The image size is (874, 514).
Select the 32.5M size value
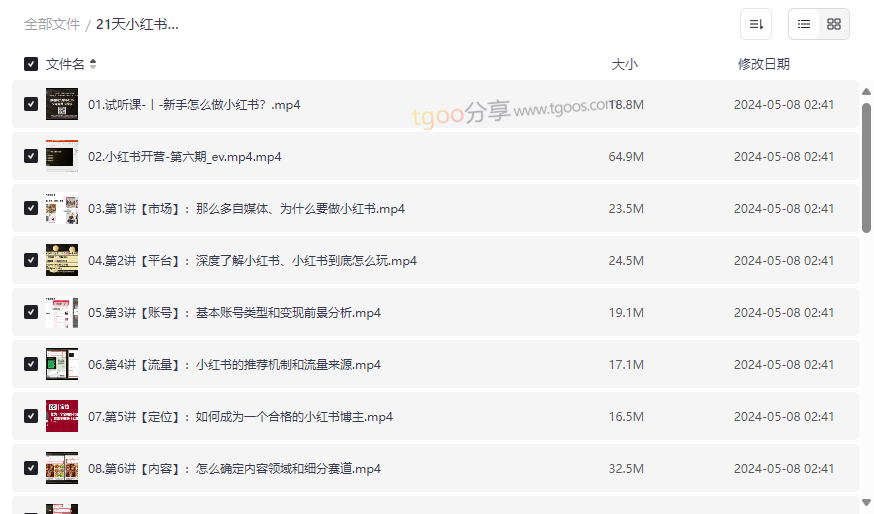tap(626, 469)
